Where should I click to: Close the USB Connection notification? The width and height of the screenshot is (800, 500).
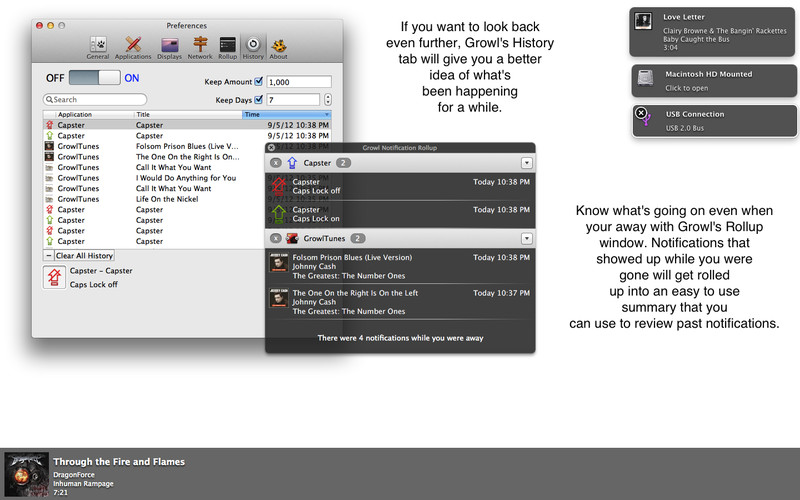point(640,114)
